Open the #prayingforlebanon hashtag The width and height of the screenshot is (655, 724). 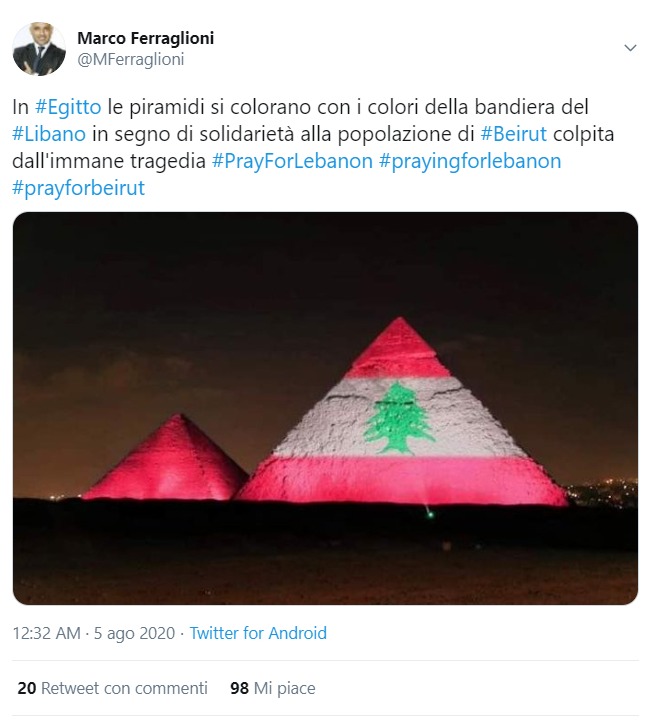[x=470, y=161]
